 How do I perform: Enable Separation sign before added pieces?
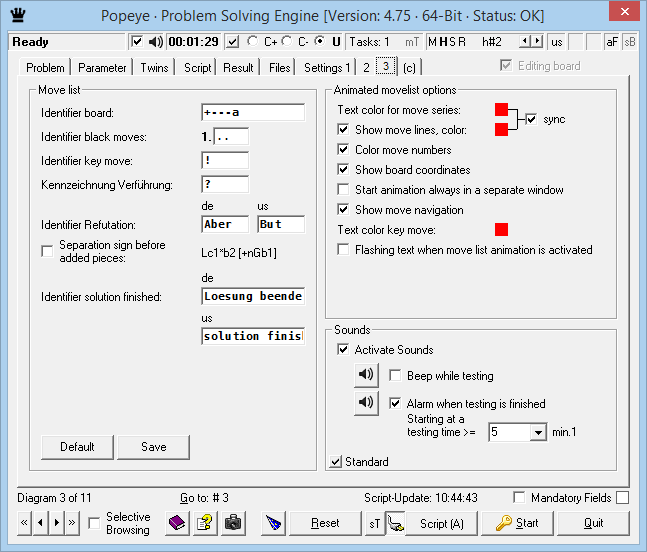(47, 251)
